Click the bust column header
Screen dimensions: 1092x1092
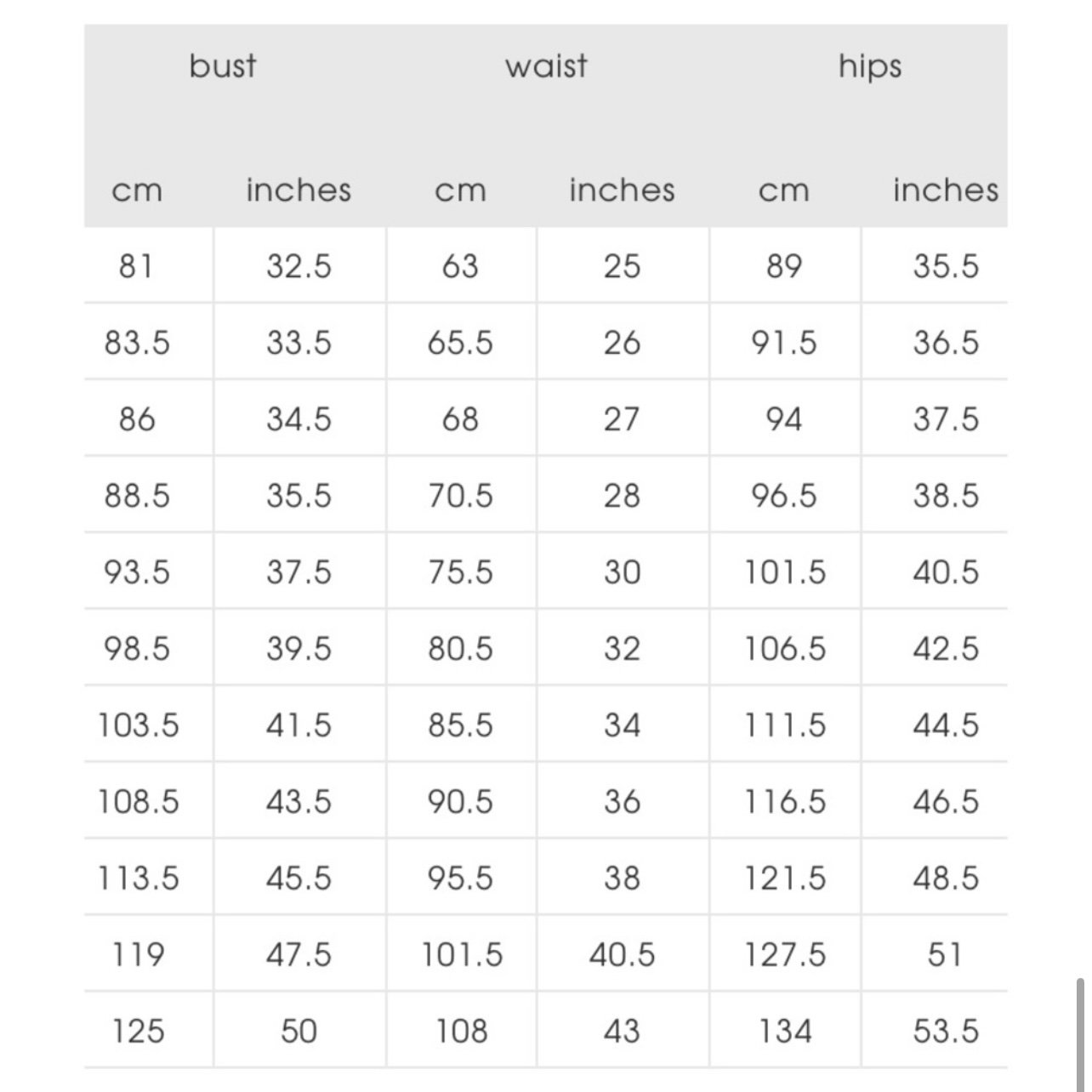coord(222,66)
